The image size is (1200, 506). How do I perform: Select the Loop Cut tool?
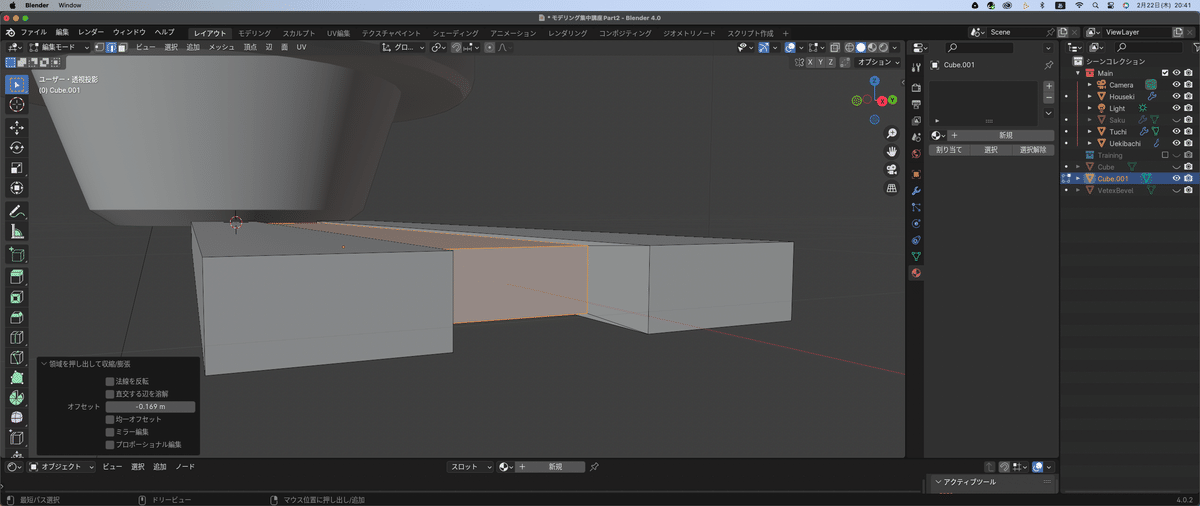click(17, 337)
